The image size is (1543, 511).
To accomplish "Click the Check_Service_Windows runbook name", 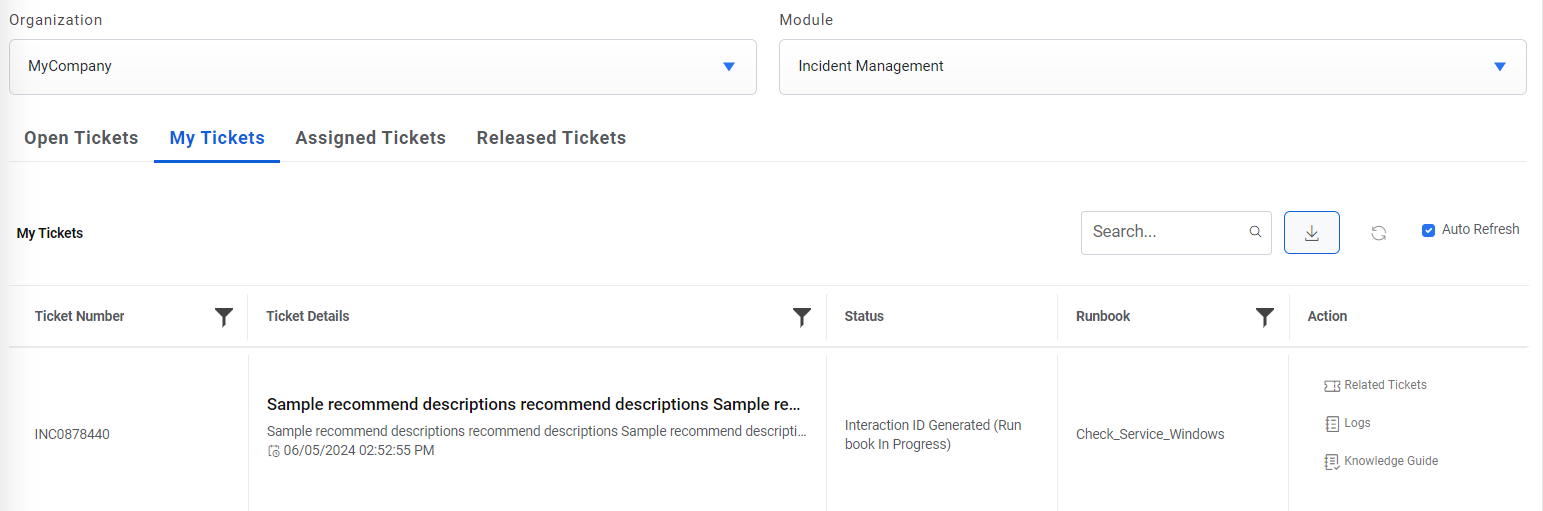I will pyautogui.click(x=1150, y=435).
